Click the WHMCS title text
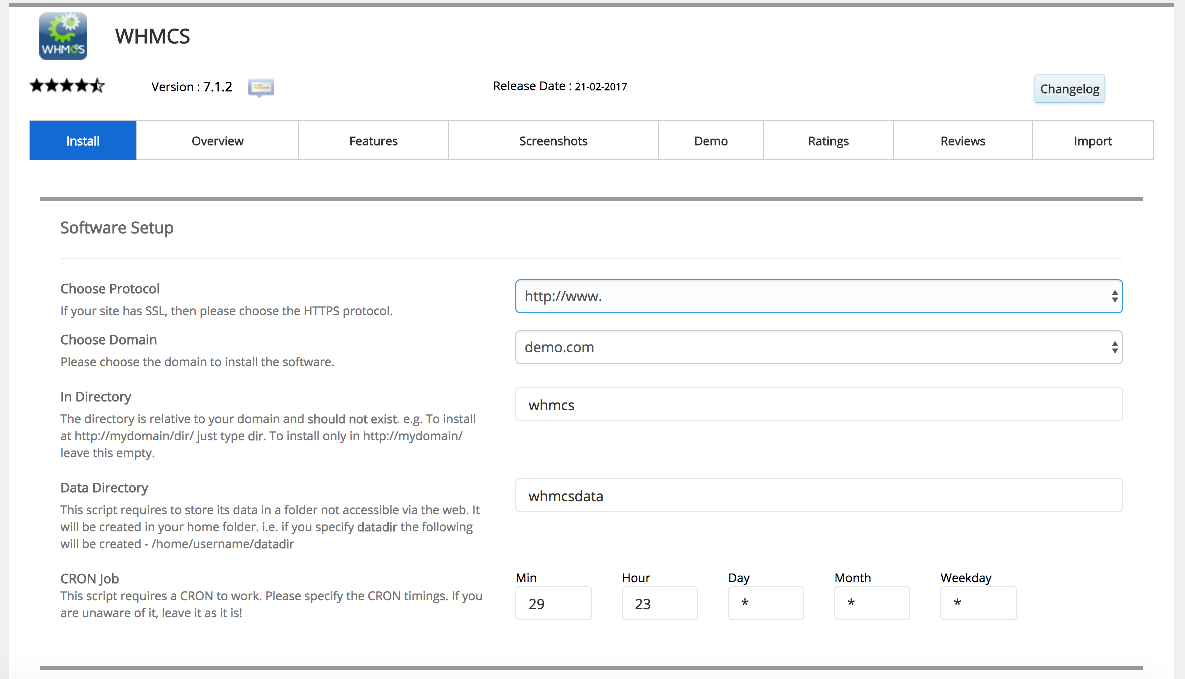The height and width of the screenshot is (679, 1185). point(153,36)
